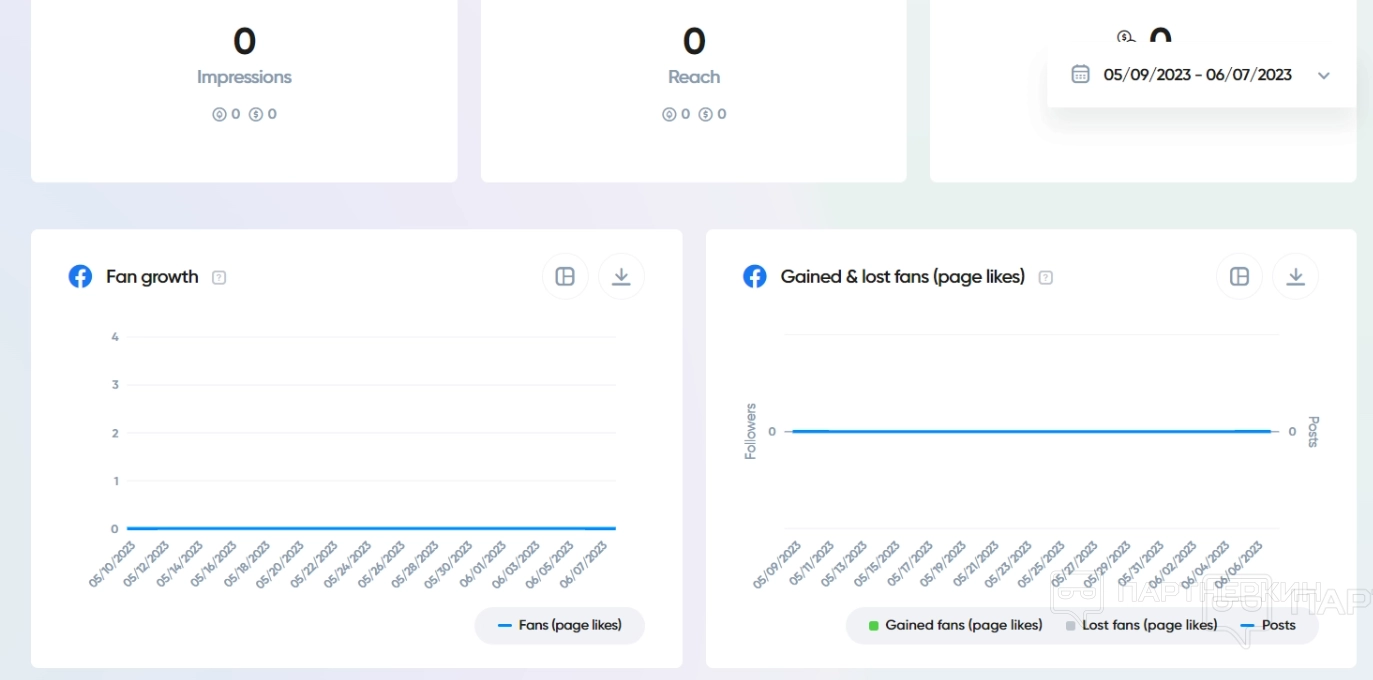Toggle Fans (page likes) legend series
The image size is (1373, 680).
tap(560, 625)
